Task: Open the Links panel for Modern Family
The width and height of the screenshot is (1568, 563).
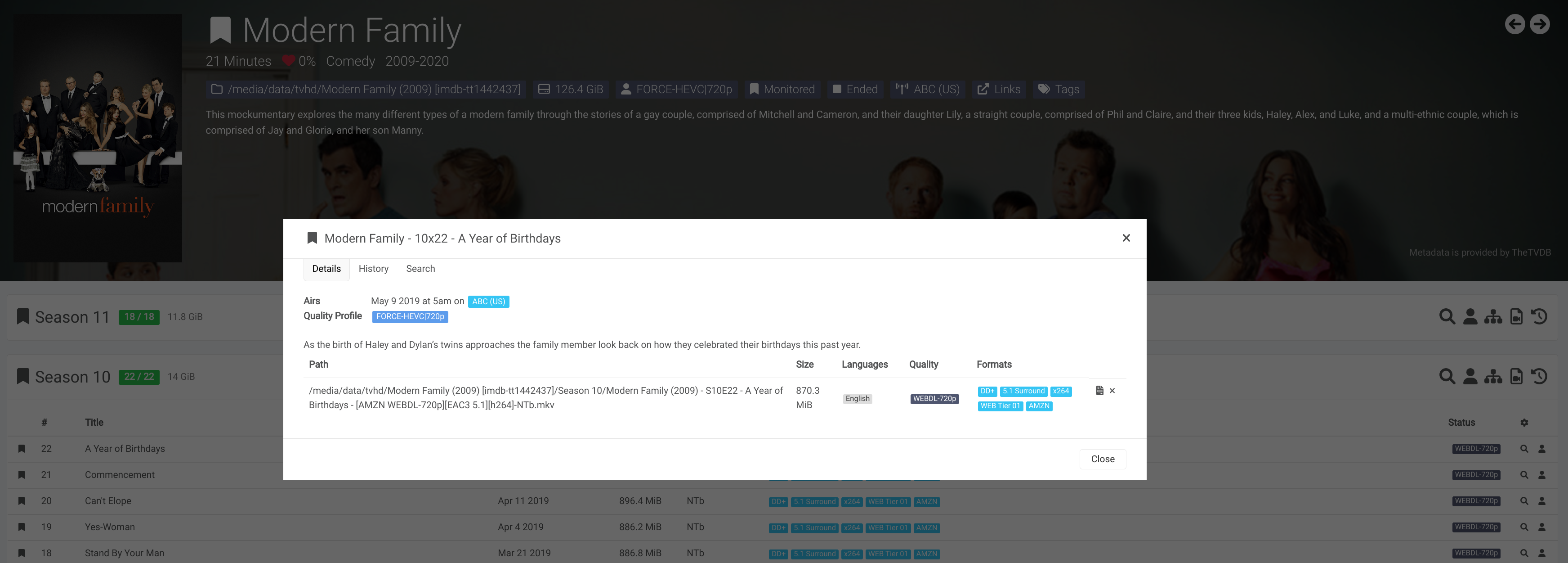Action: pos(1000,89)
